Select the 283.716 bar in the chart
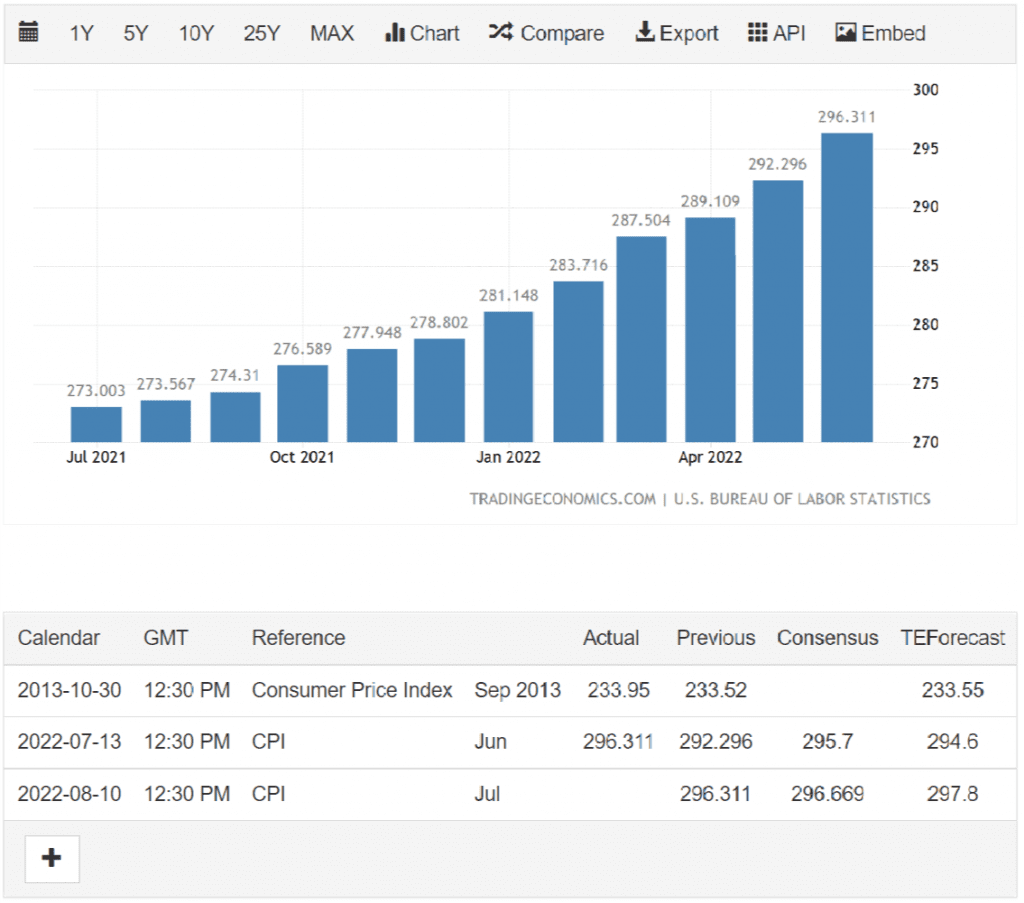This screenshot has height=903, width=1024. (x=578, y=362)
